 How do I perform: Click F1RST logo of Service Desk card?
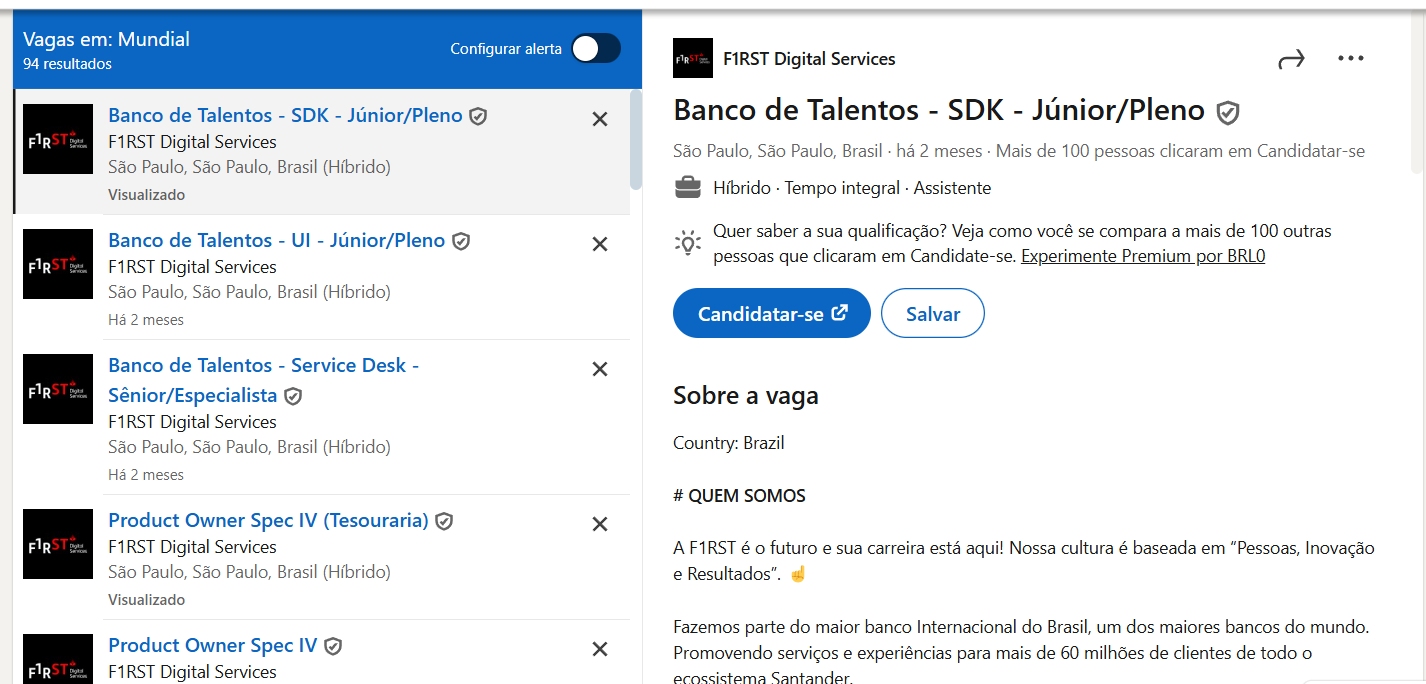[58, 389]
